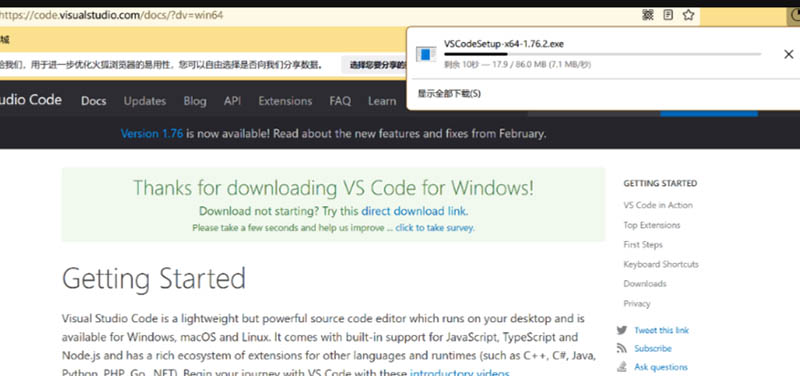Click the browser address bar URL
The image size is (800, 376).
[112, 15]
